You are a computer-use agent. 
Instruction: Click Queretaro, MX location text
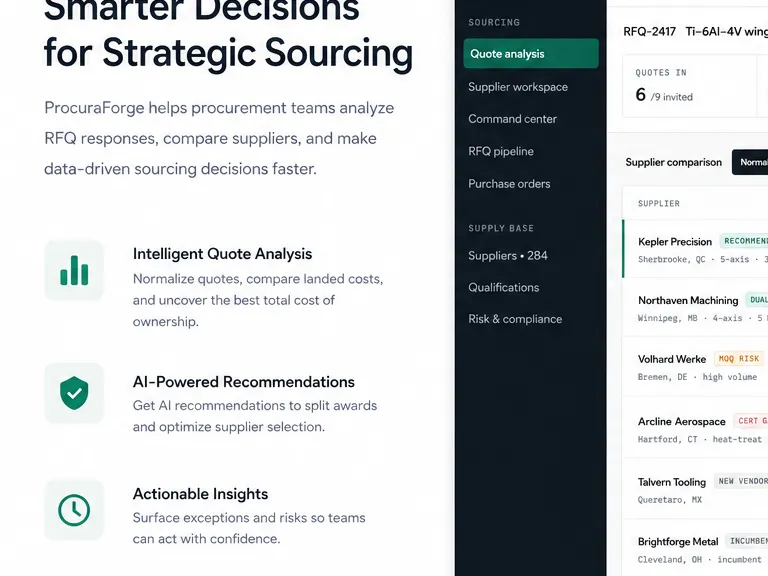[670, 500]
